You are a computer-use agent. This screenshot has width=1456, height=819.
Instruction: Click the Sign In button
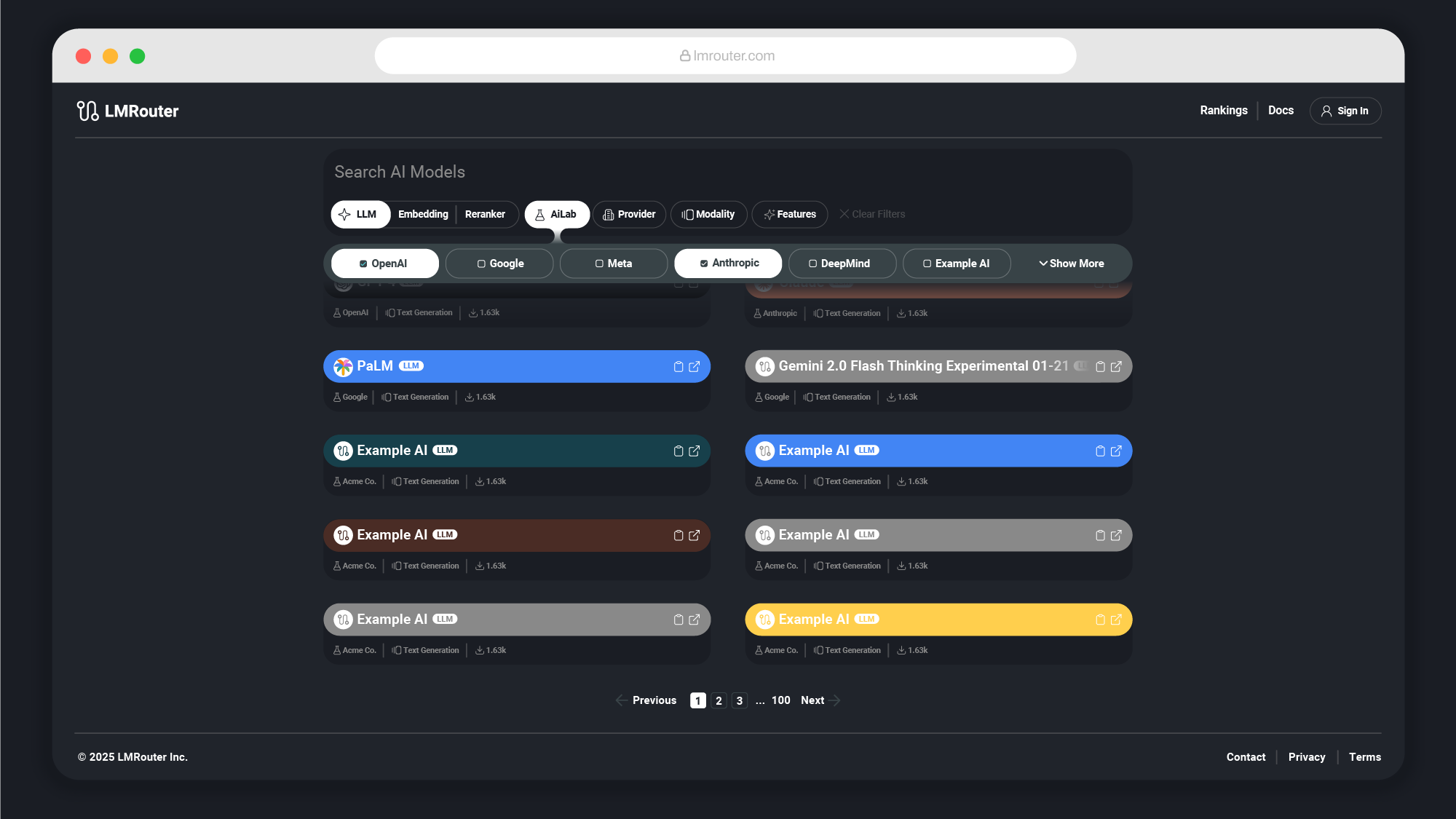point(1345,111)
